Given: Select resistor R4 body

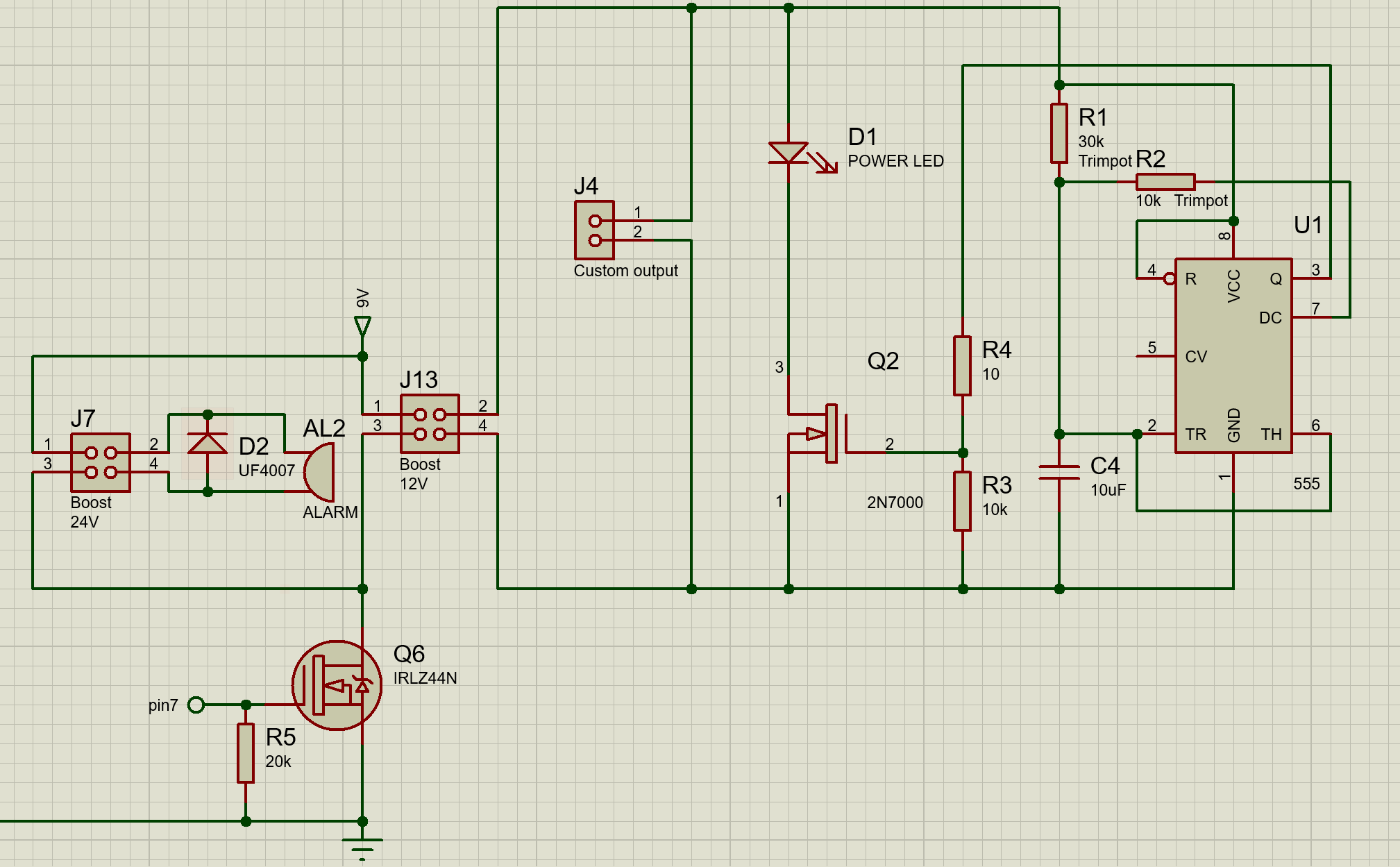Looking at the screenshot, I should coord(962,366).
